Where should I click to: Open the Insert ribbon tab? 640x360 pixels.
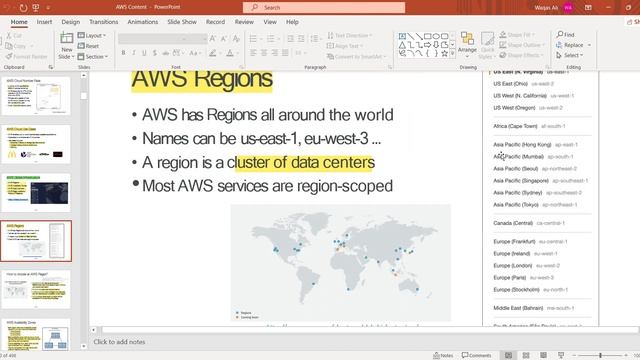tap(44, 22)
